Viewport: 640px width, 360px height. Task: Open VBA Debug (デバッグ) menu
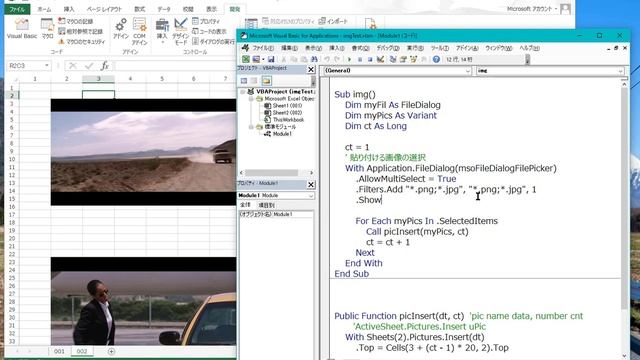pyautogui.click(x=388, y=48)
